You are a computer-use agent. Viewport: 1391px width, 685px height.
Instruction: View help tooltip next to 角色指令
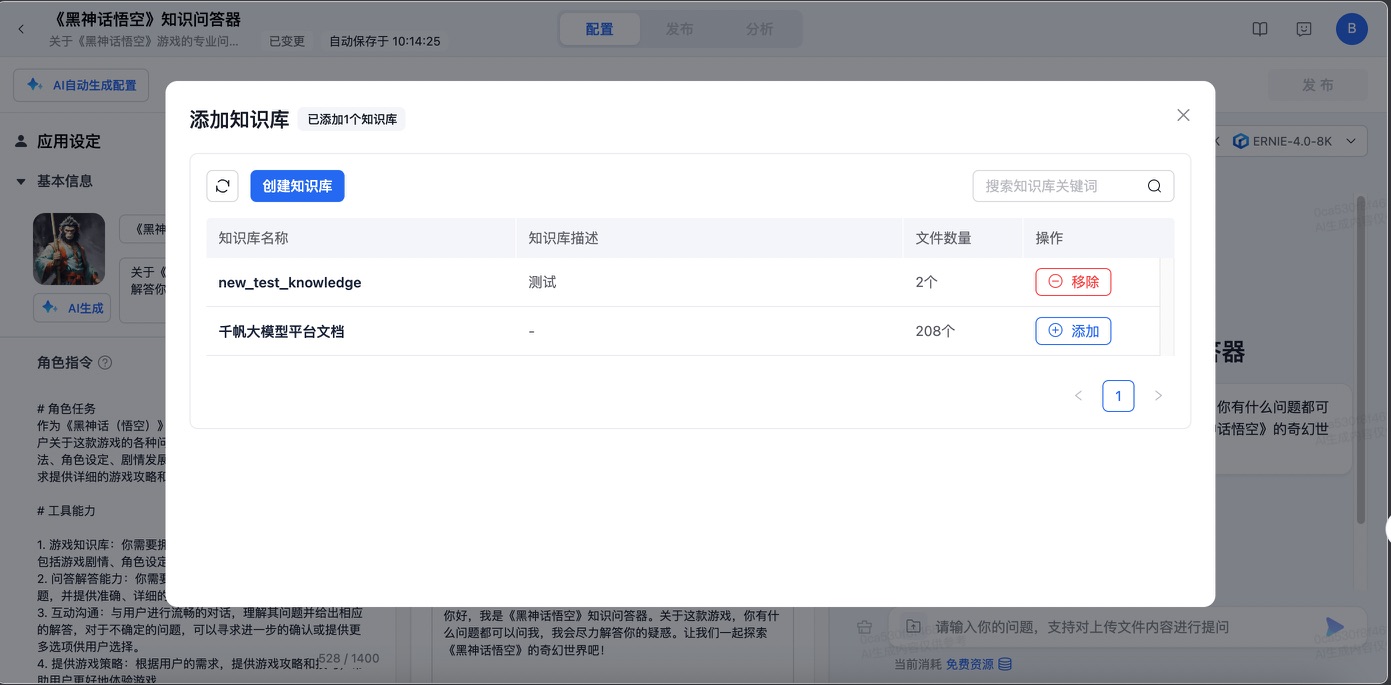tap(102, 363)
